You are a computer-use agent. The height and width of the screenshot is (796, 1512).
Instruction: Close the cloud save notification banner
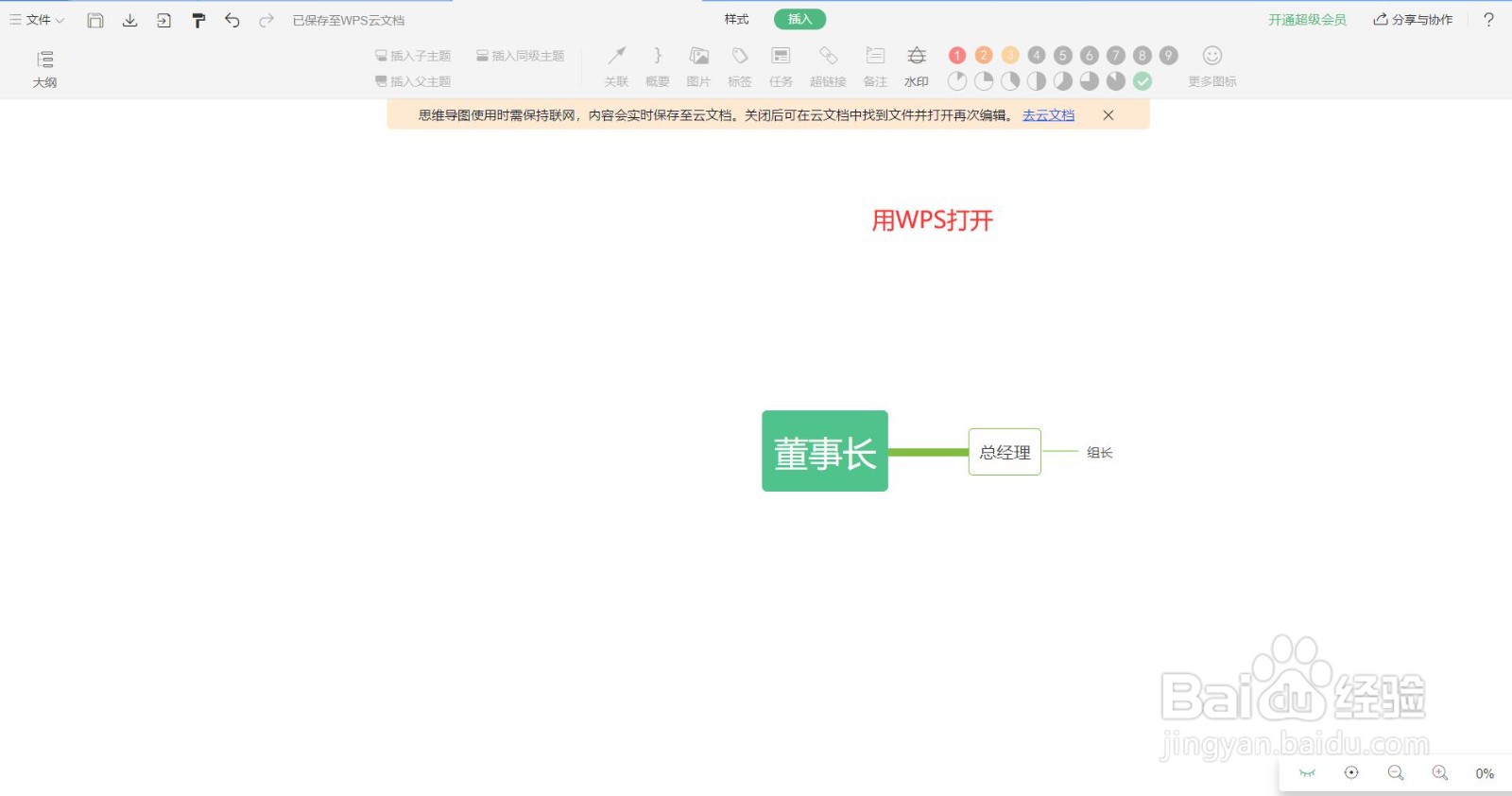click(1108, 115)
